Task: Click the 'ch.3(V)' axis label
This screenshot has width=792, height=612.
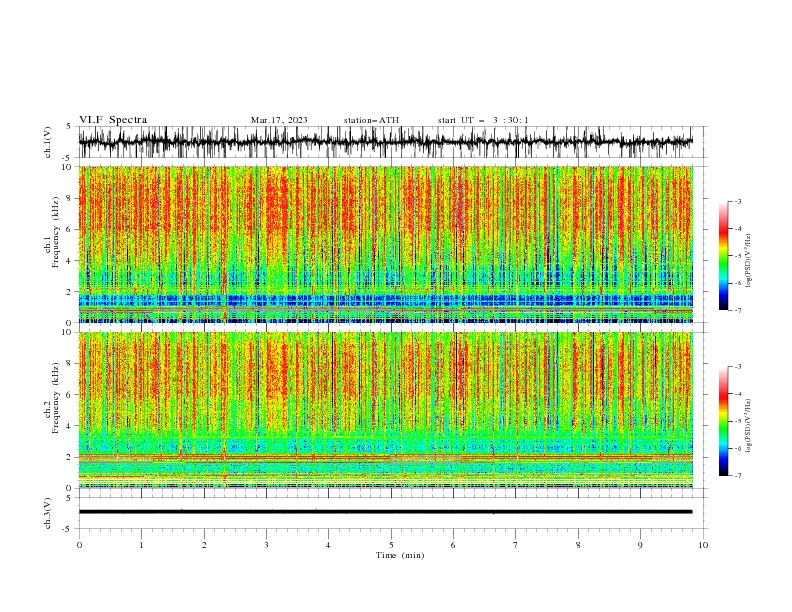Action: (48, 513)
